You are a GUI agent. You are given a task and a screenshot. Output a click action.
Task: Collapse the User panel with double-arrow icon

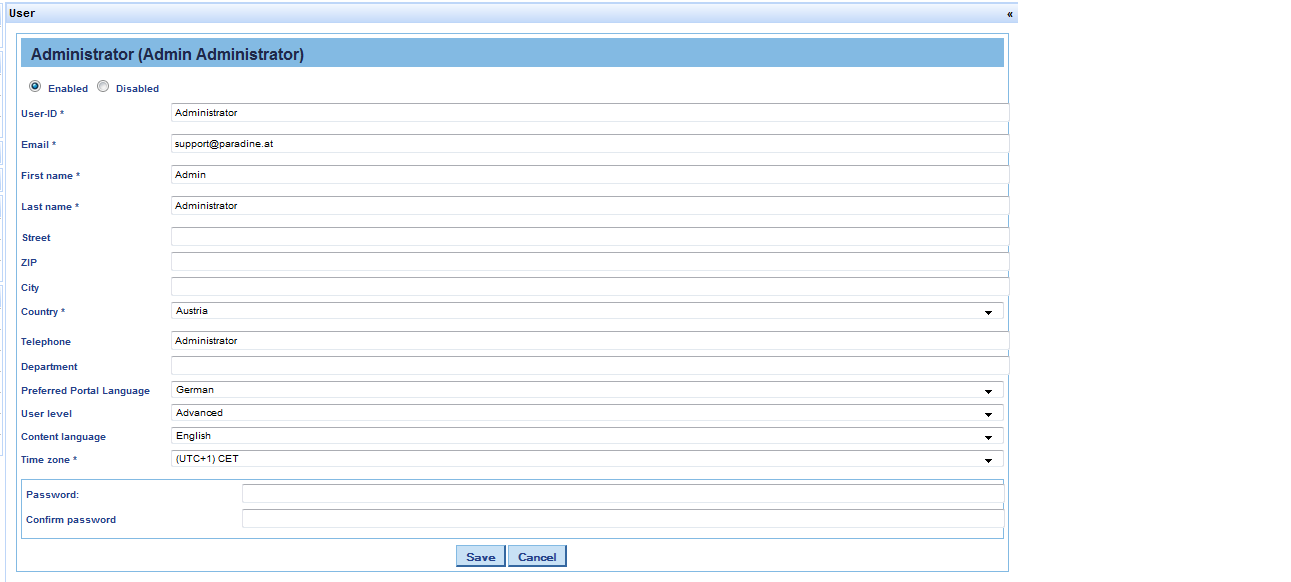click(x=1009, y=14)
